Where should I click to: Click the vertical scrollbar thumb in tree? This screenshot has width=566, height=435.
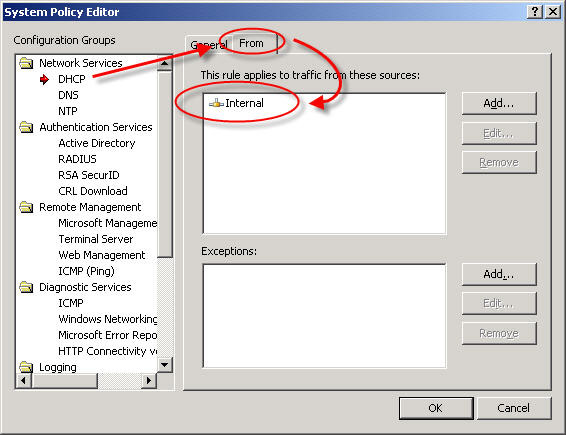pos(165,164)
